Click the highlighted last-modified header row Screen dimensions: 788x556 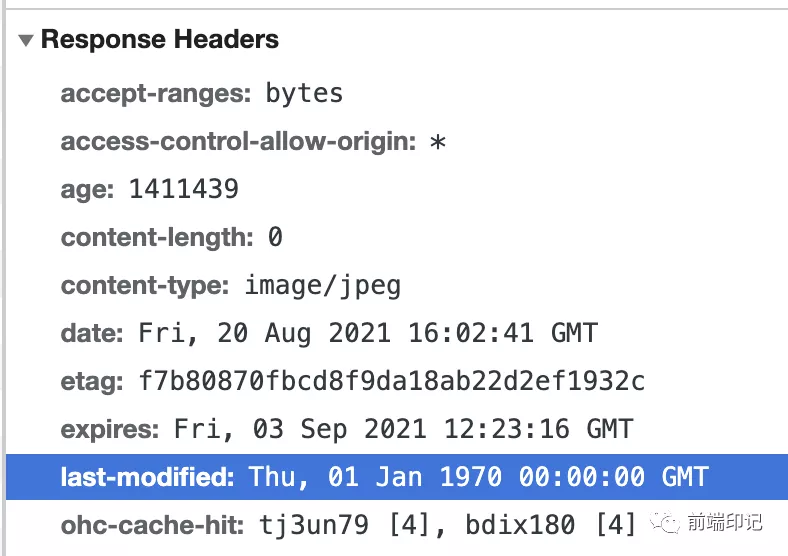tap(396, 476)
